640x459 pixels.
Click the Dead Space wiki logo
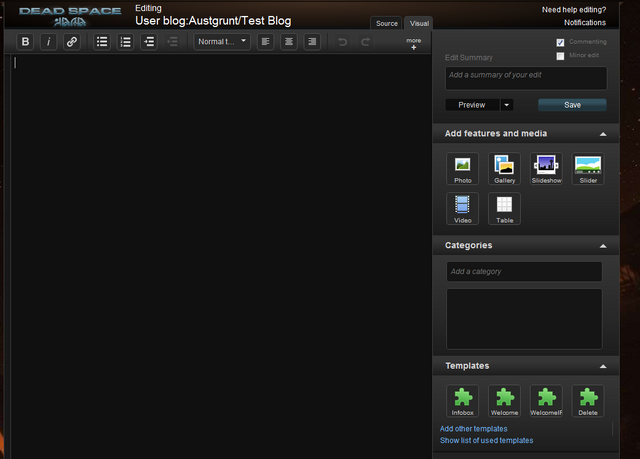click(70, 16)
